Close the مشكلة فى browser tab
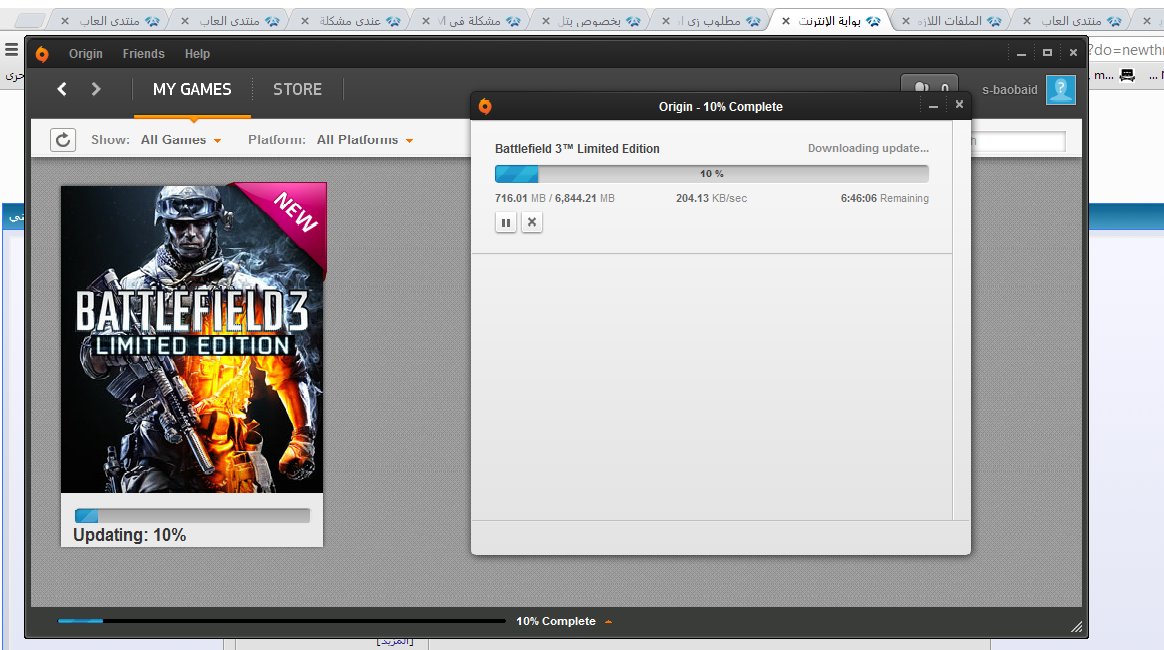The width and height of the screenshot is (1164, 650). pos(425,21)
